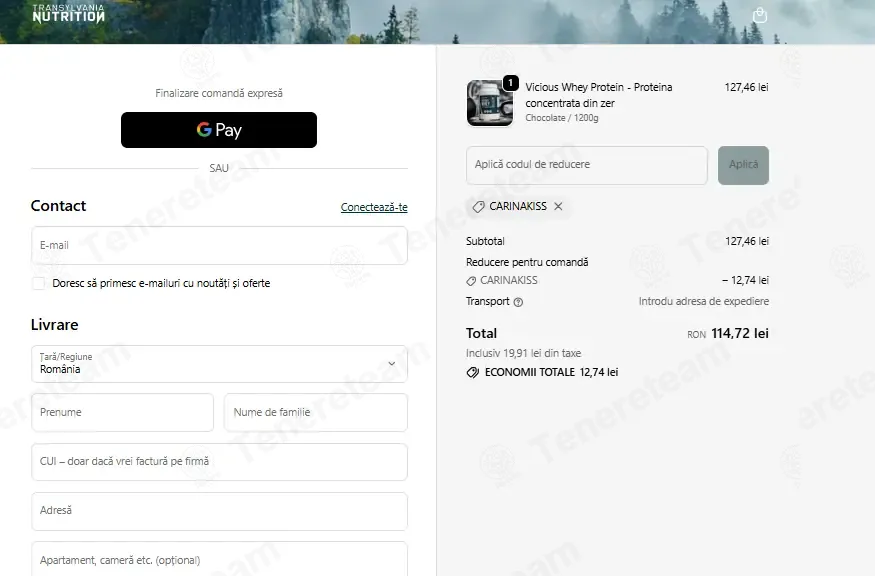
Task: Click the Transport help question icon
Action: (518, 302)
